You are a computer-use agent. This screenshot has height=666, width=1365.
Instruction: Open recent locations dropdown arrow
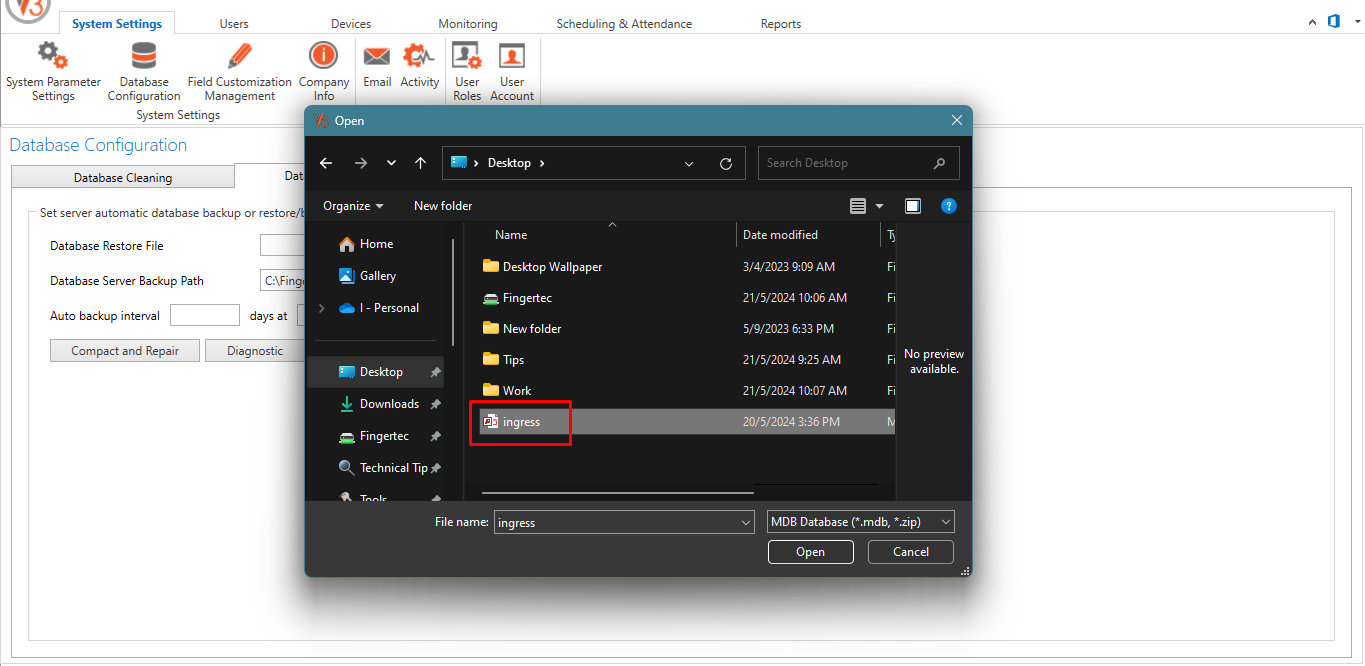[x=391, y=163]
